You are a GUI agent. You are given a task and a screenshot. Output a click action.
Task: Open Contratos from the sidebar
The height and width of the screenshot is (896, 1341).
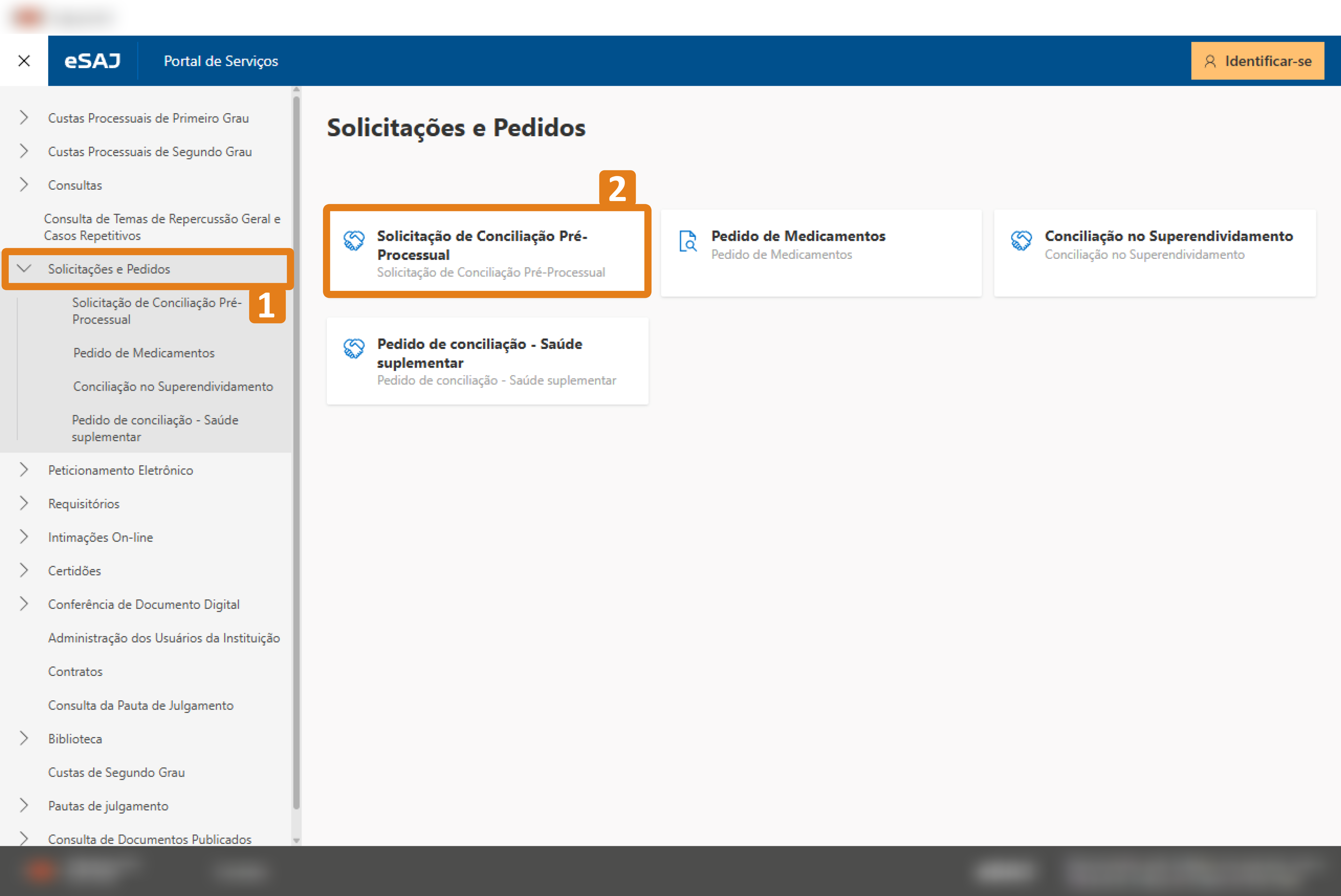75,672
